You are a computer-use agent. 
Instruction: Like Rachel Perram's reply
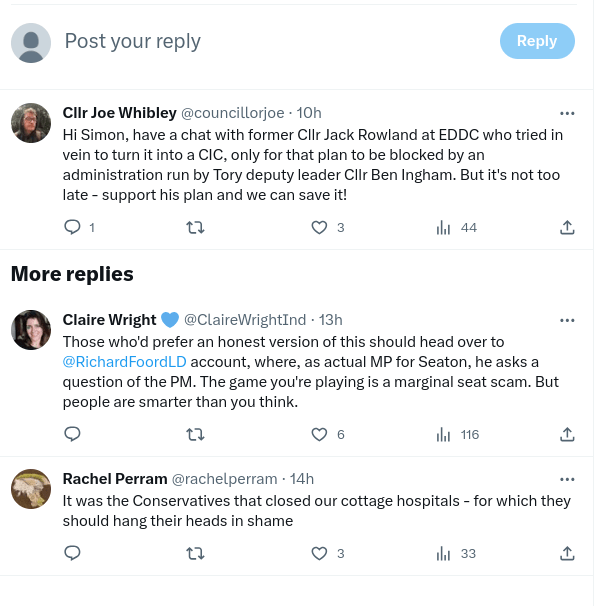click(320, 553)
